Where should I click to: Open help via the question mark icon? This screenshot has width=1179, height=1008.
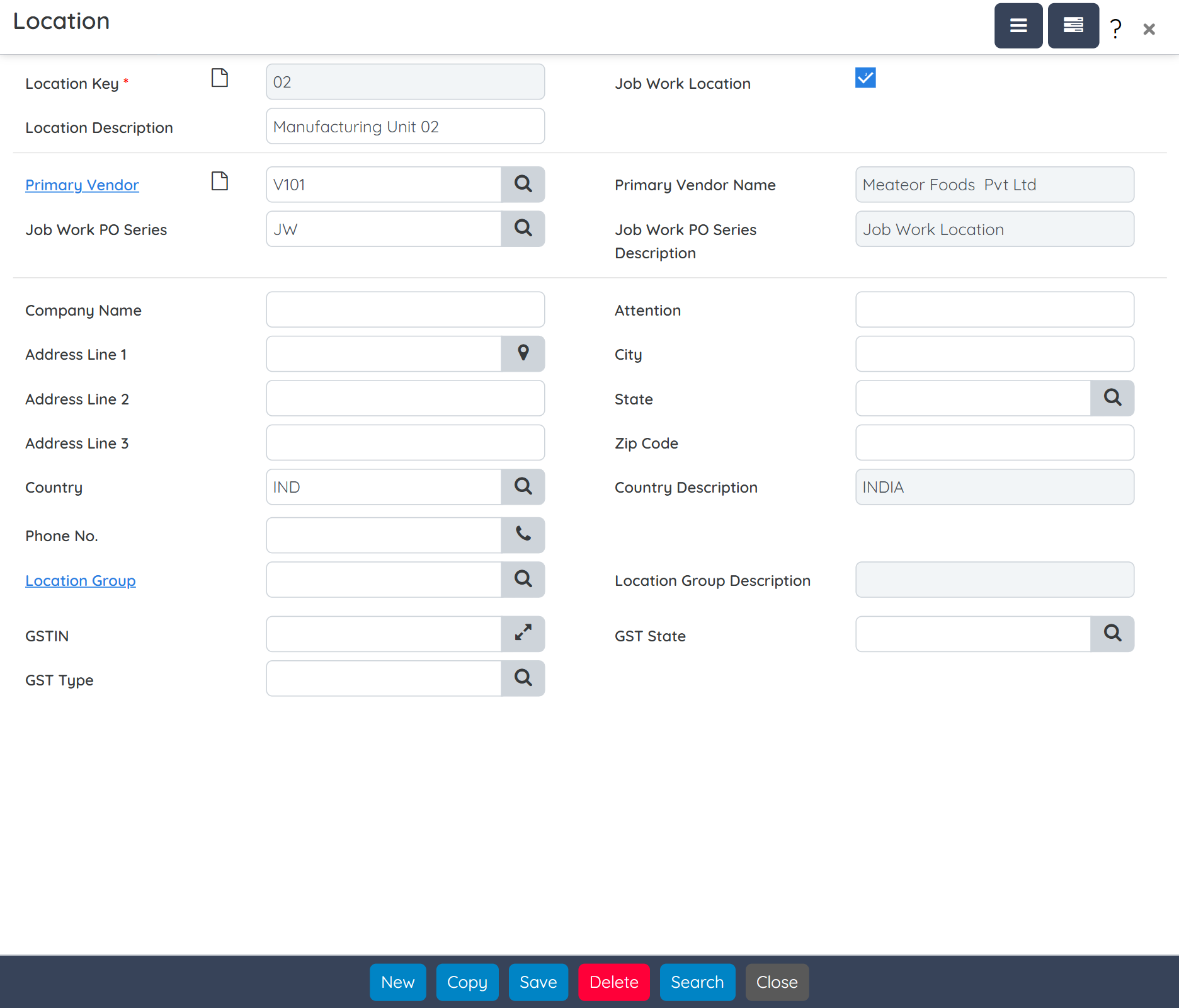tap(1115, 28)
